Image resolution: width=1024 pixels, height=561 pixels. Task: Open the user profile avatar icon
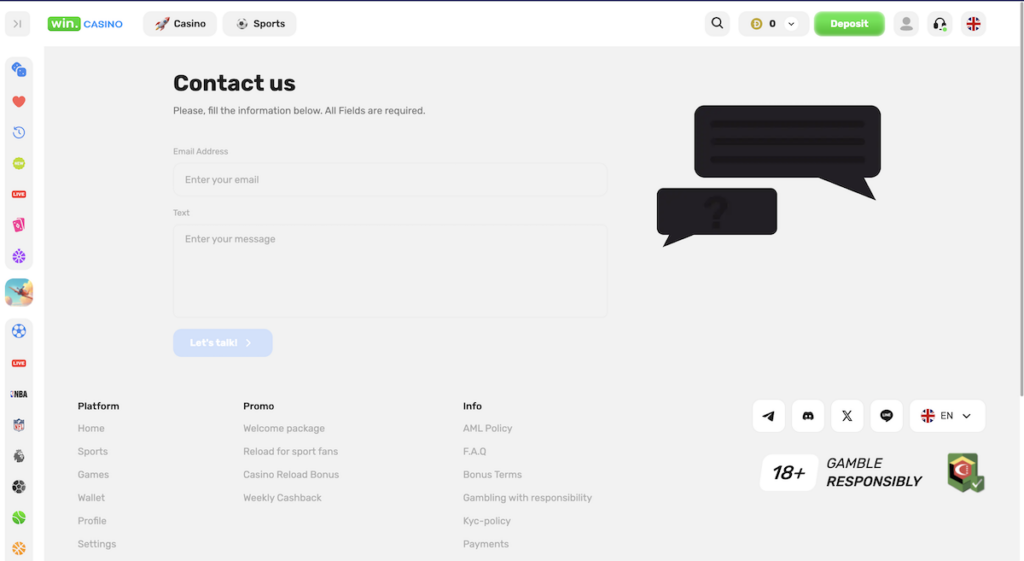[906, 24]
